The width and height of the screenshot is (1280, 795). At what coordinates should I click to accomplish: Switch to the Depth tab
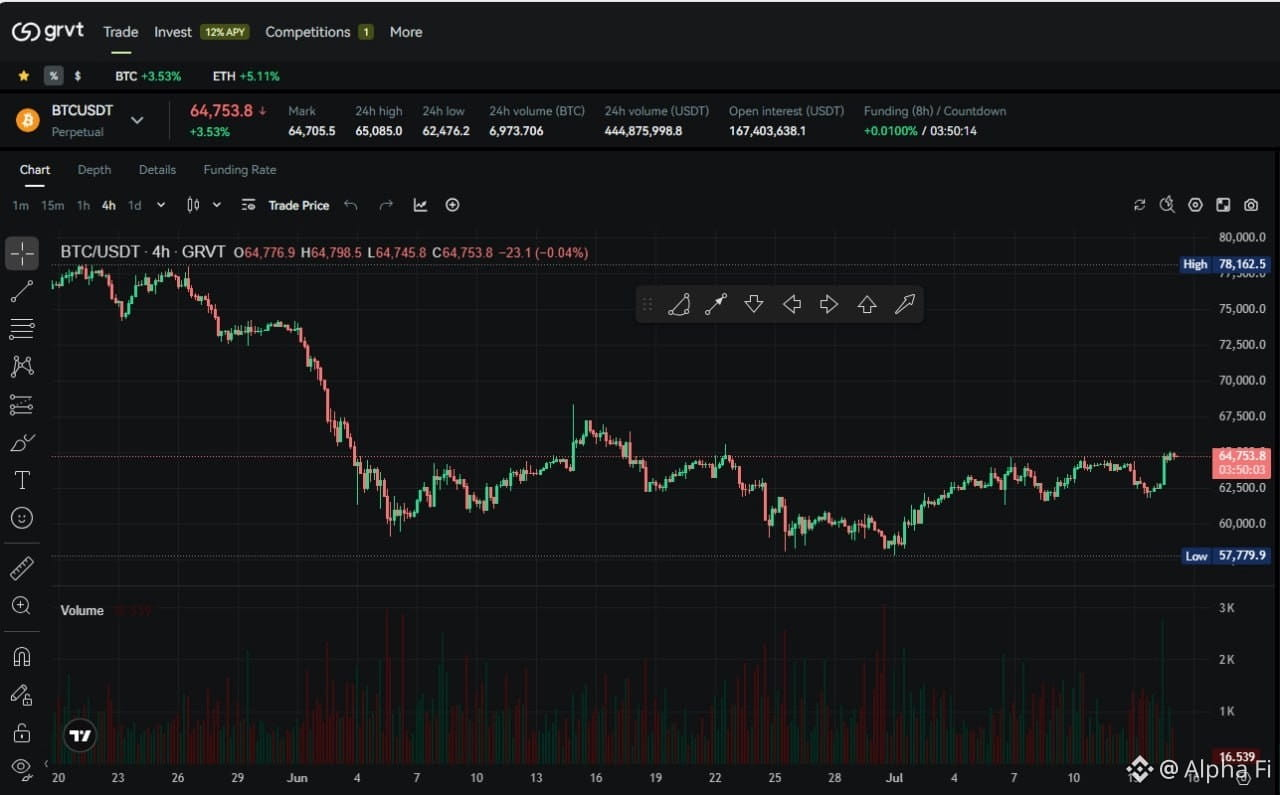click(x=94, y=170)
